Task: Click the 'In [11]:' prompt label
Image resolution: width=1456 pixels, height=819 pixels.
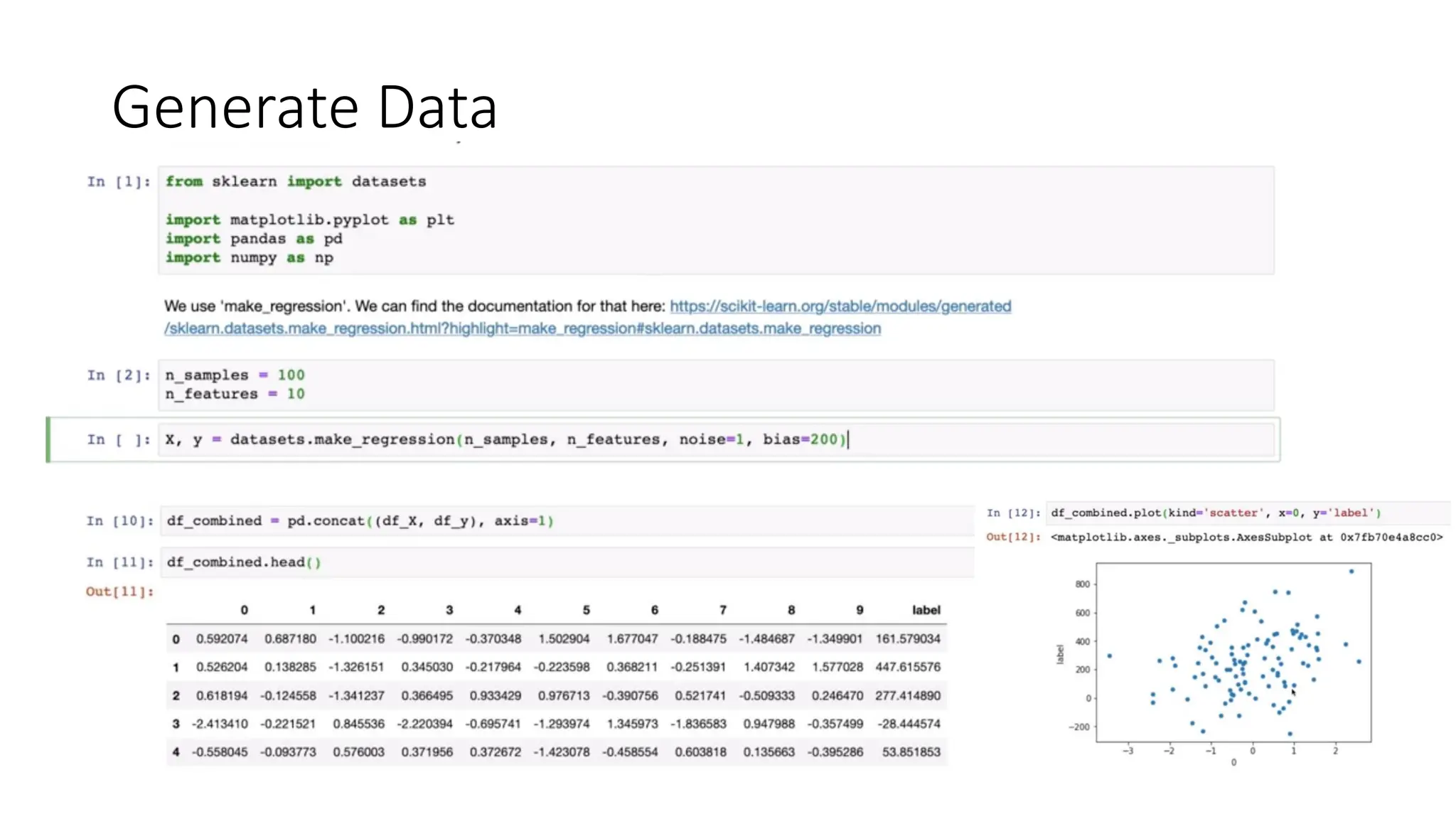Action: pos(119,562)
